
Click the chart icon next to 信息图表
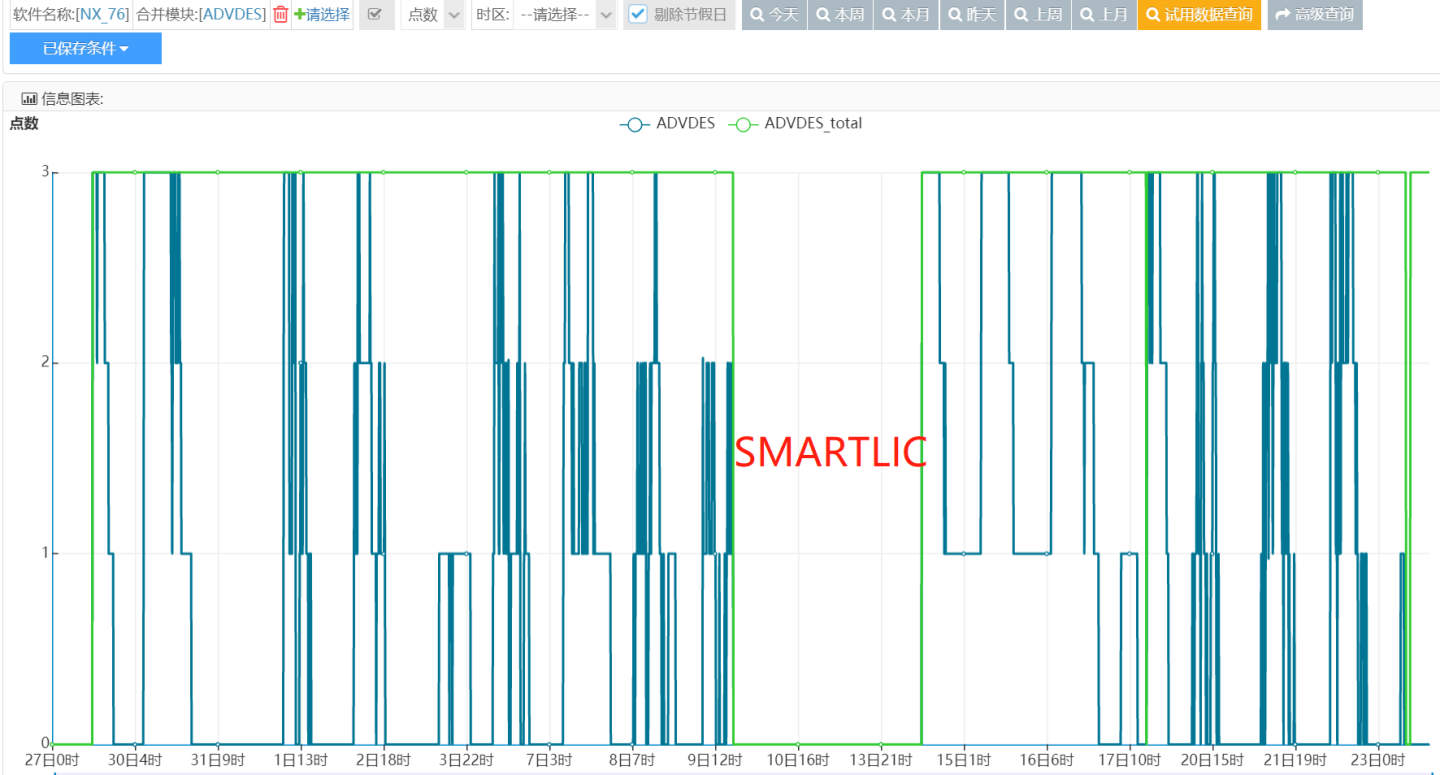pos(27,97)
